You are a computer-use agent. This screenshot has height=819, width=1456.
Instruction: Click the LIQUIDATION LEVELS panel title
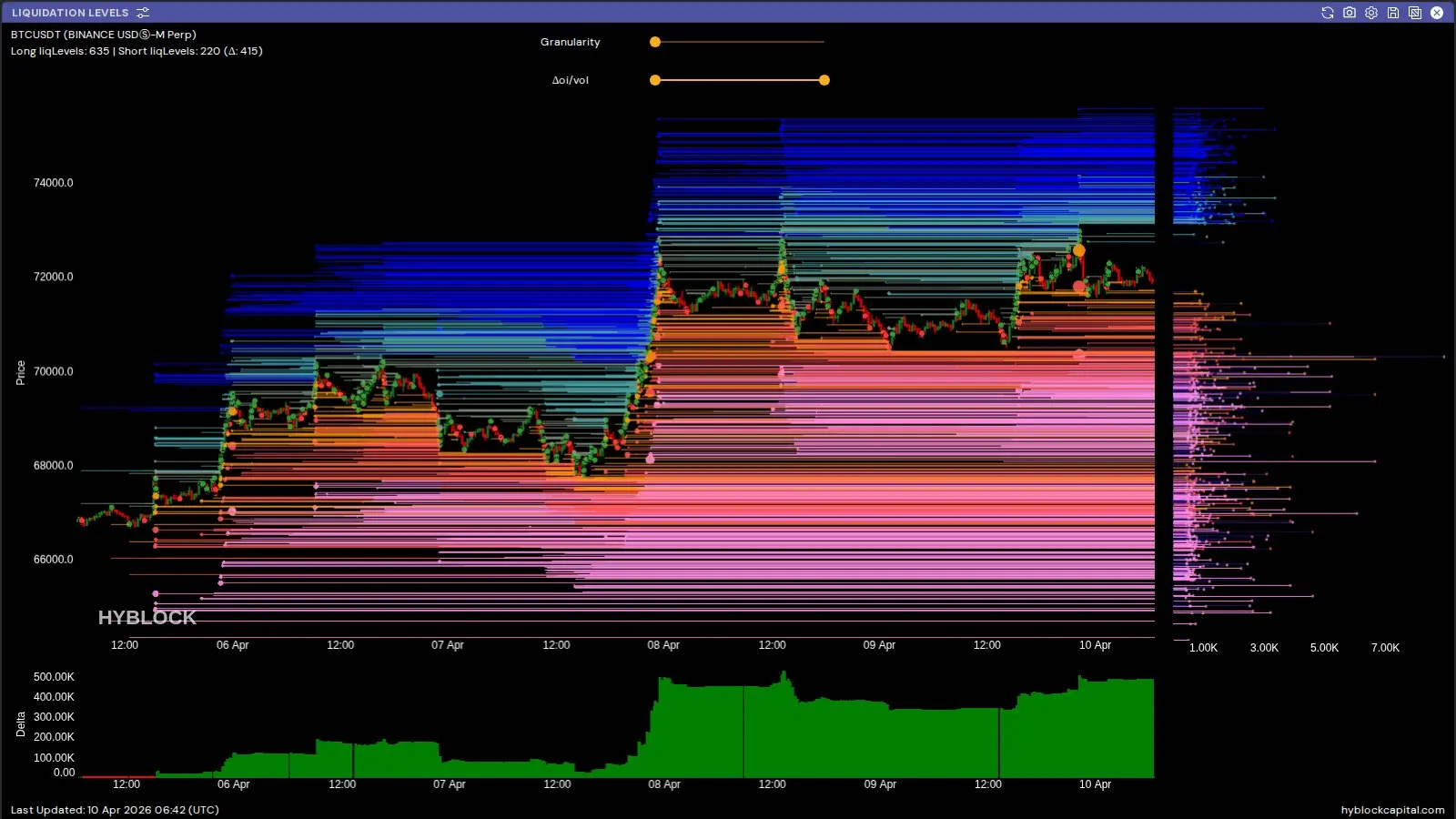(70, 13)
